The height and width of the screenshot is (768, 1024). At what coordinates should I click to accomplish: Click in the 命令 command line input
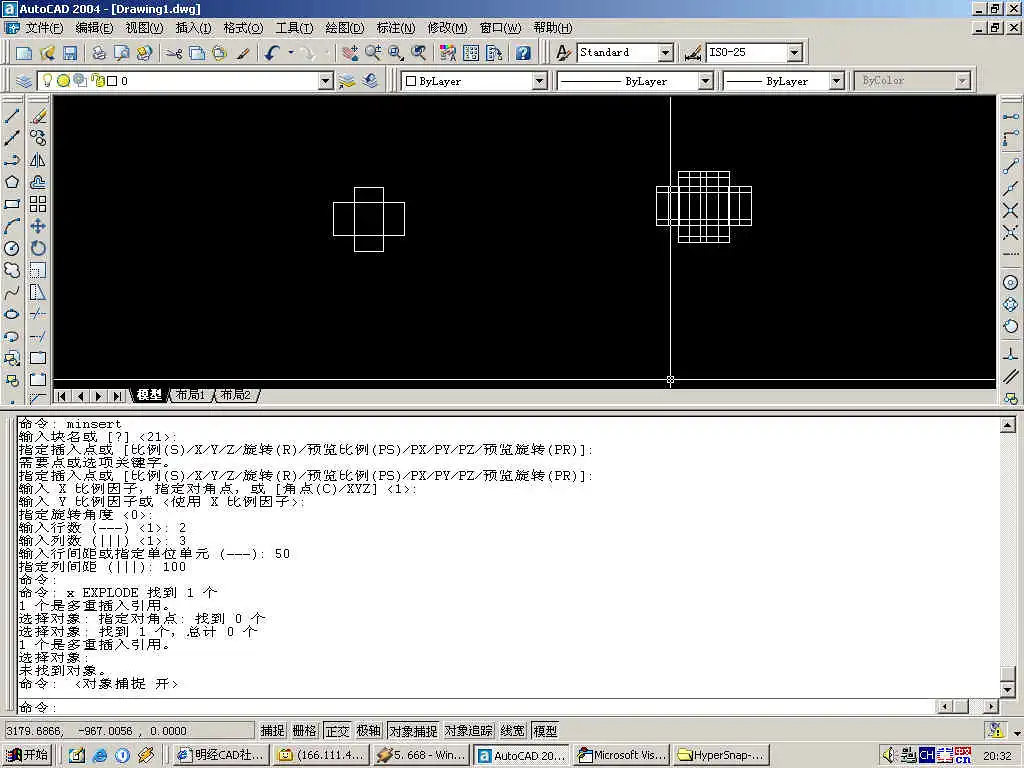[x=477, y=707]
